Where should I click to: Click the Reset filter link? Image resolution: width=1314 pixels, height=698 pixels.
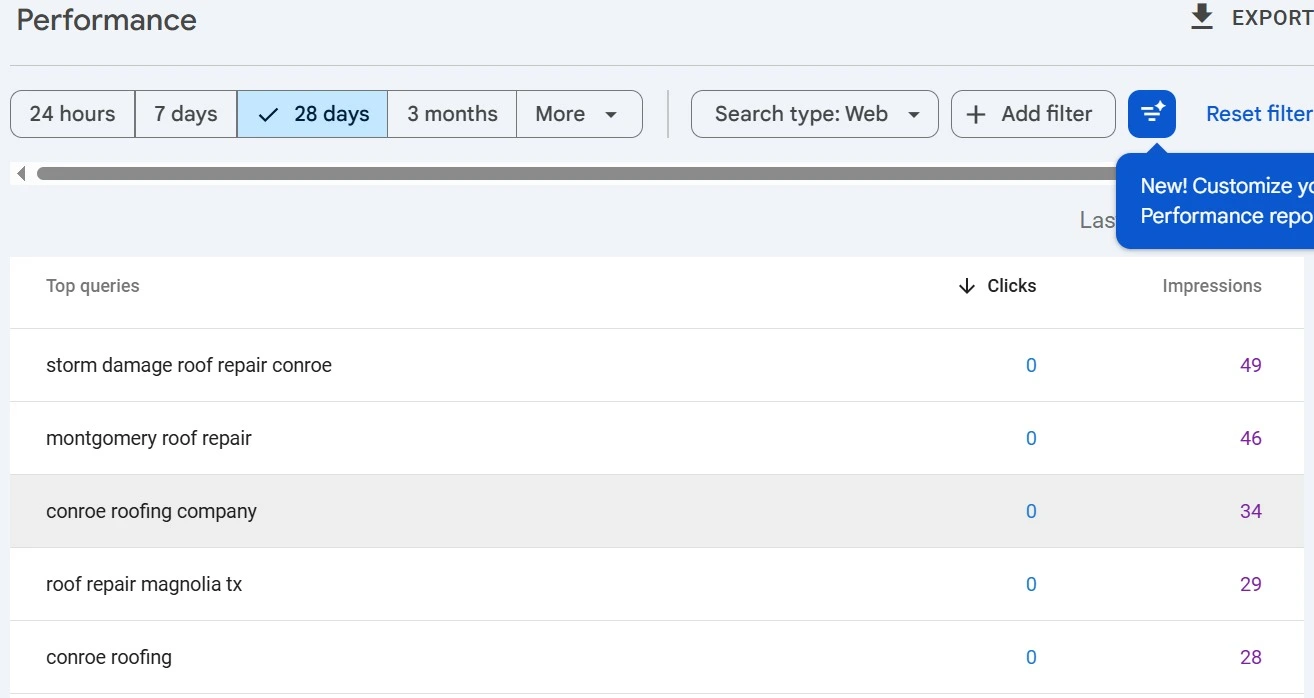1259,114
